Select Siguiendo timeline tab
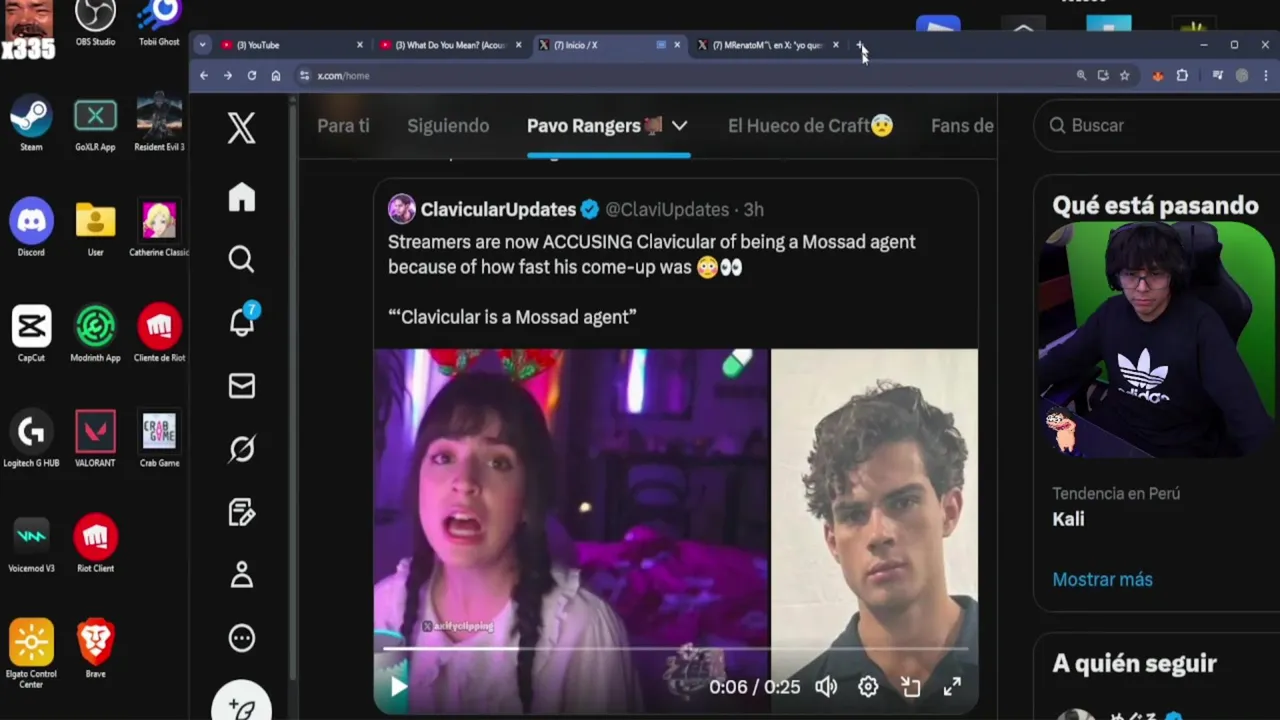 coord(448,126)
